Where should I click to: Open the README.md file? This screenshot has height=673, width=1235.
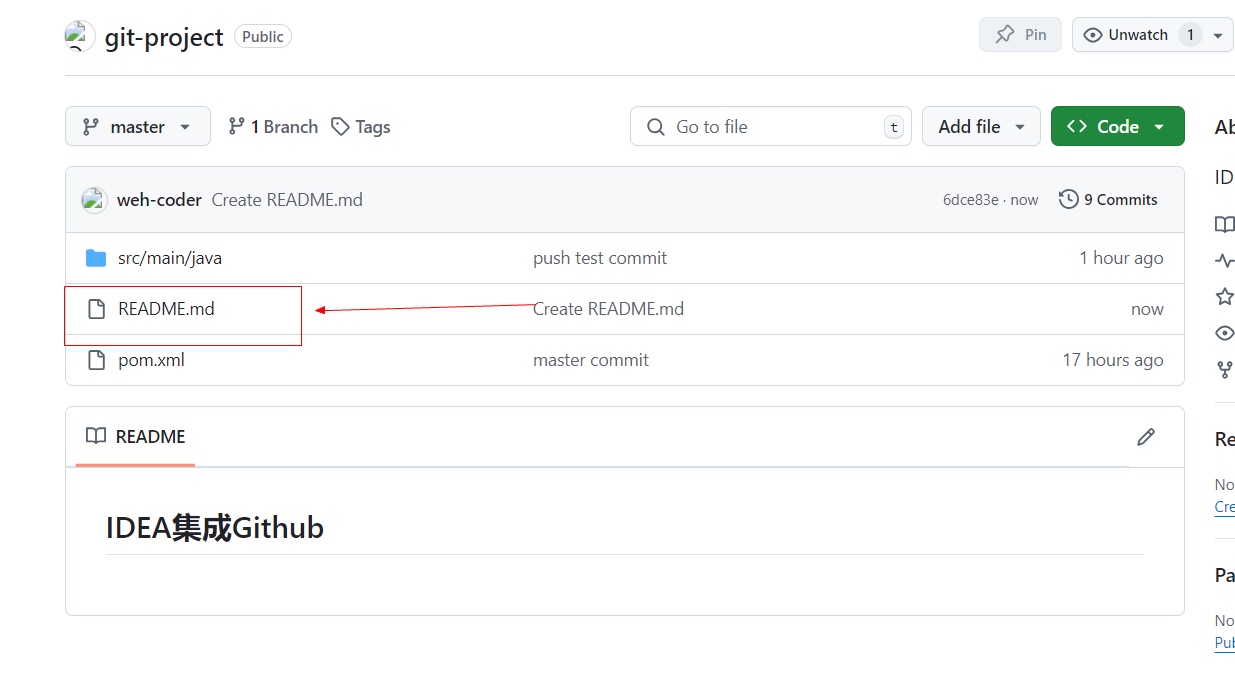point(166,309)
